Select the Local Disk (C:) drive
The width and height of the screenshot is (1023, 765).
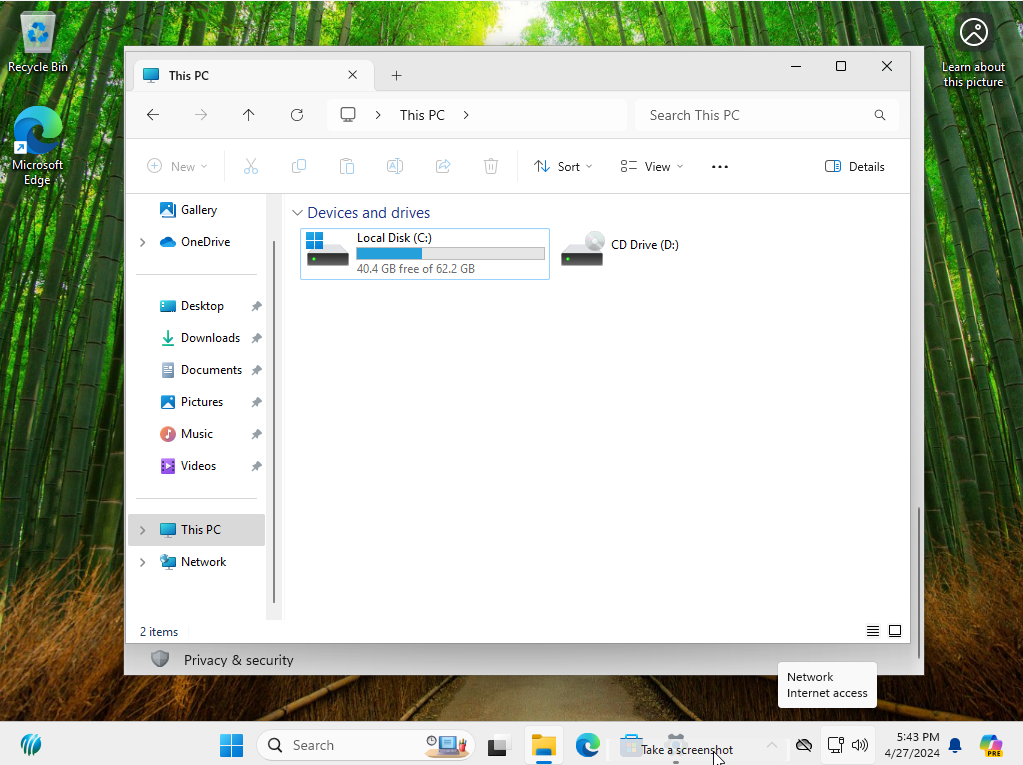pyautogui.click(x=425, y=253)
